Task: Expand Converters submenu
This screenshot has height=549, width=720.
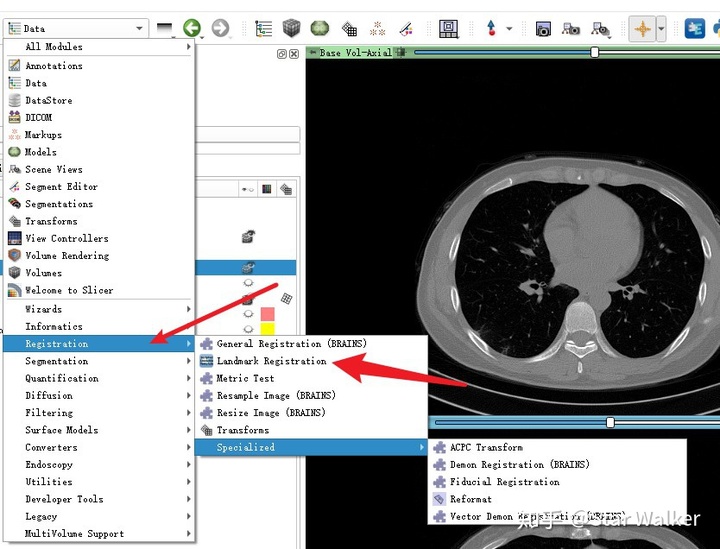Action: pyautogui.click(x=99, y=447)
